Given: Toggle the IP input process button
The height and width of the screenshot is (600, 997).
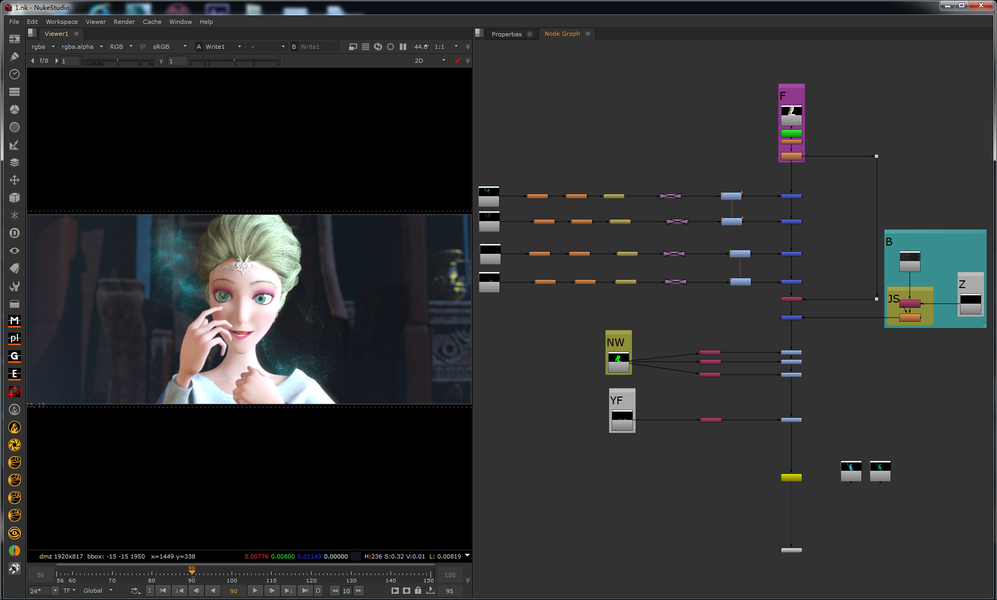Looking at the screenshot, I should point(142,46).
